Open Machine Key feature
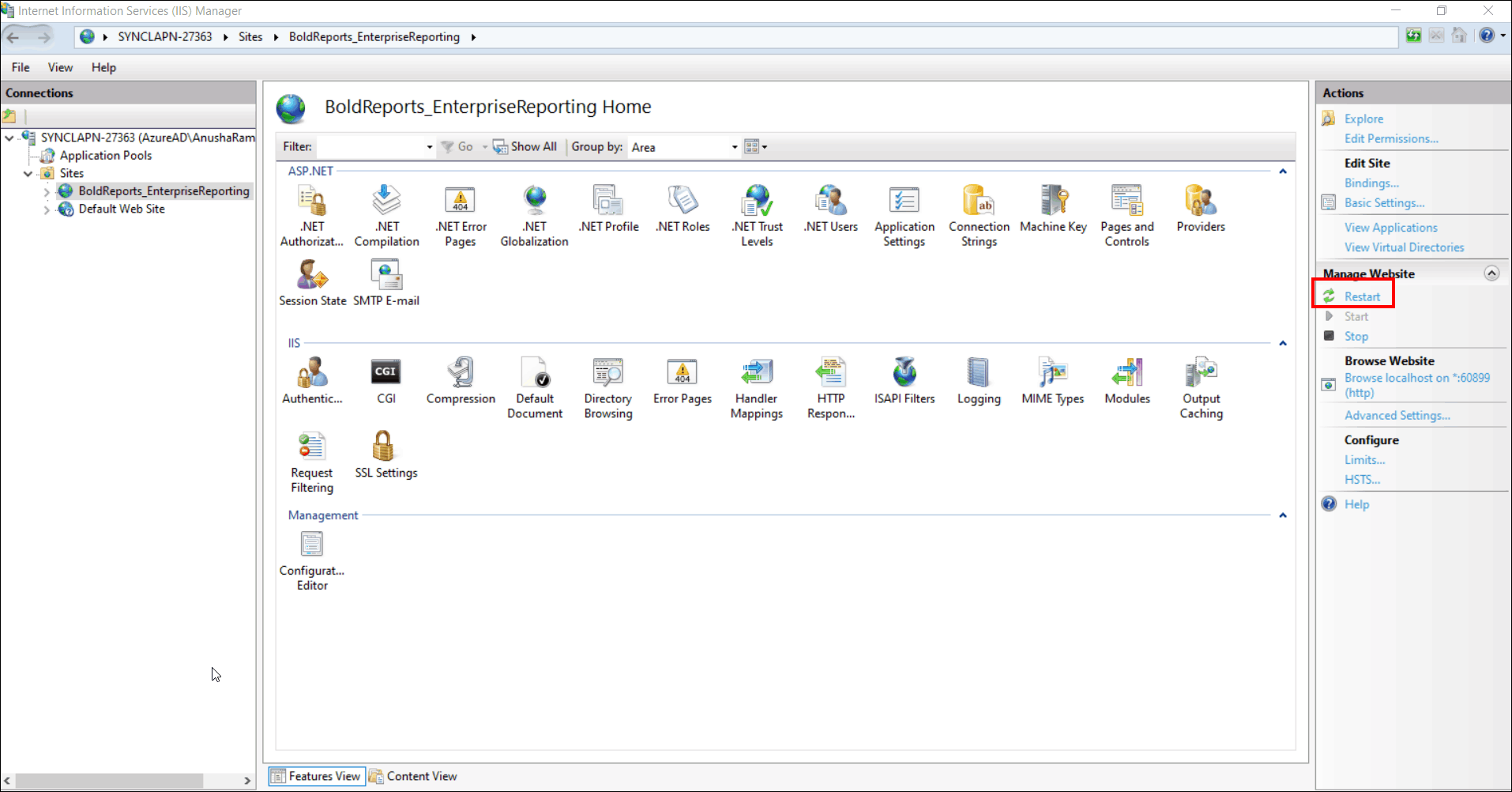The width and height of the screenshot is (1512, 792). coord(1053,209)
